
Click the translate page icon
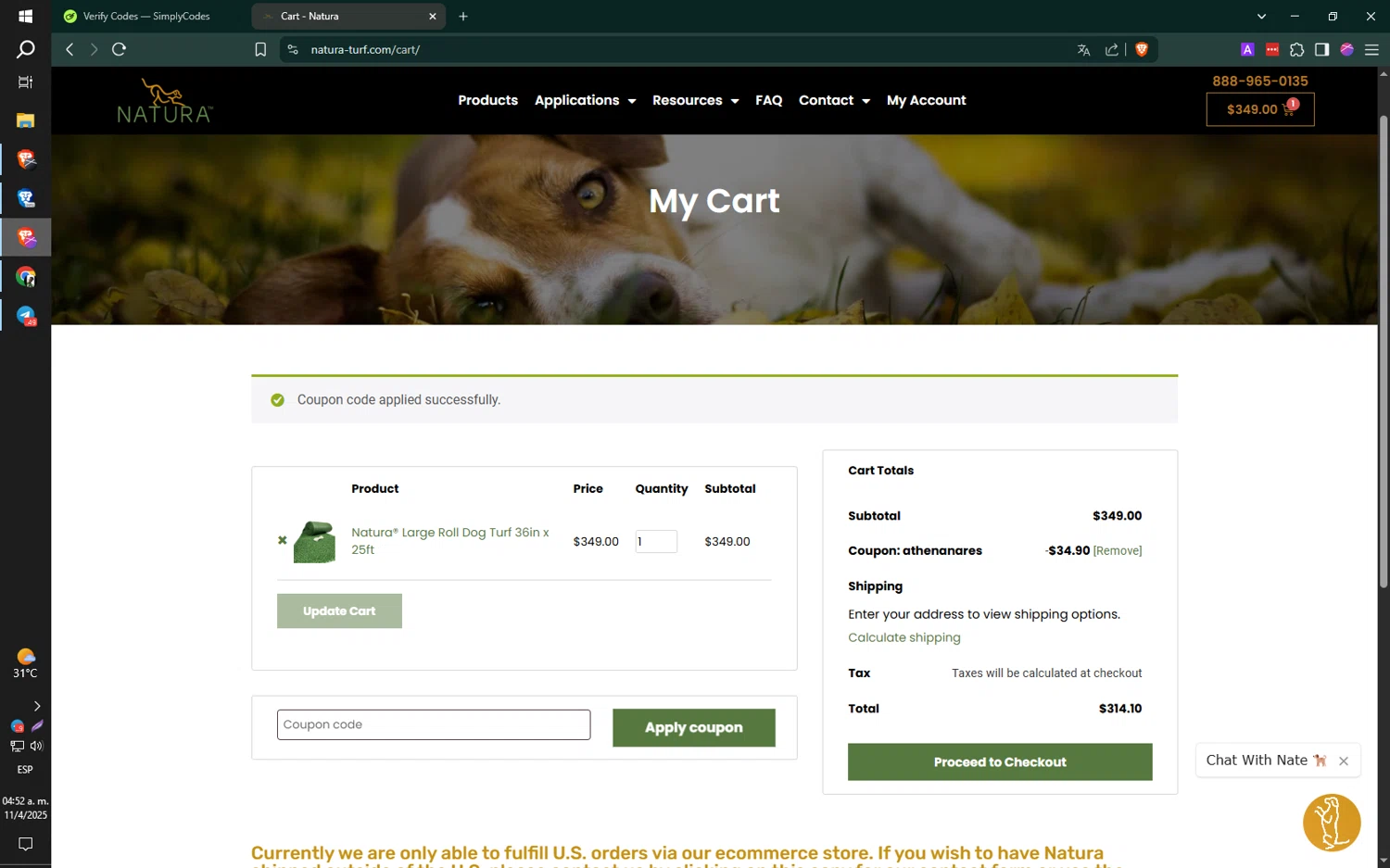pyautogui.click(x=1083, y=50)
